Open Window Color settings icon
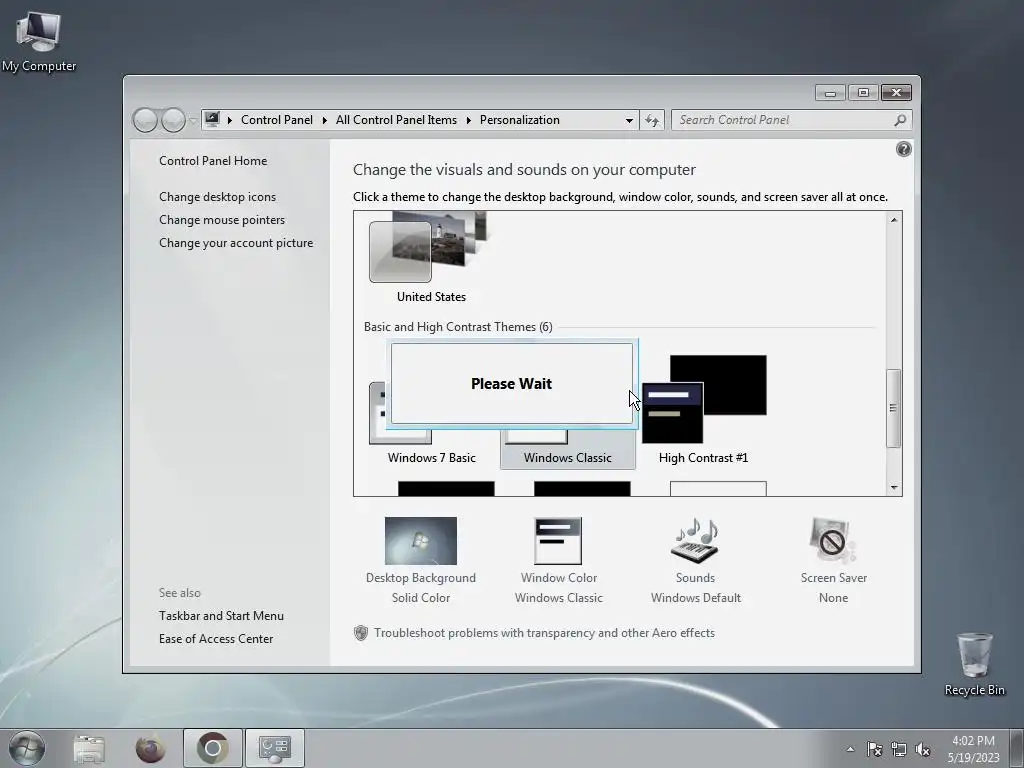1024x768 pixels. point(558,541)
